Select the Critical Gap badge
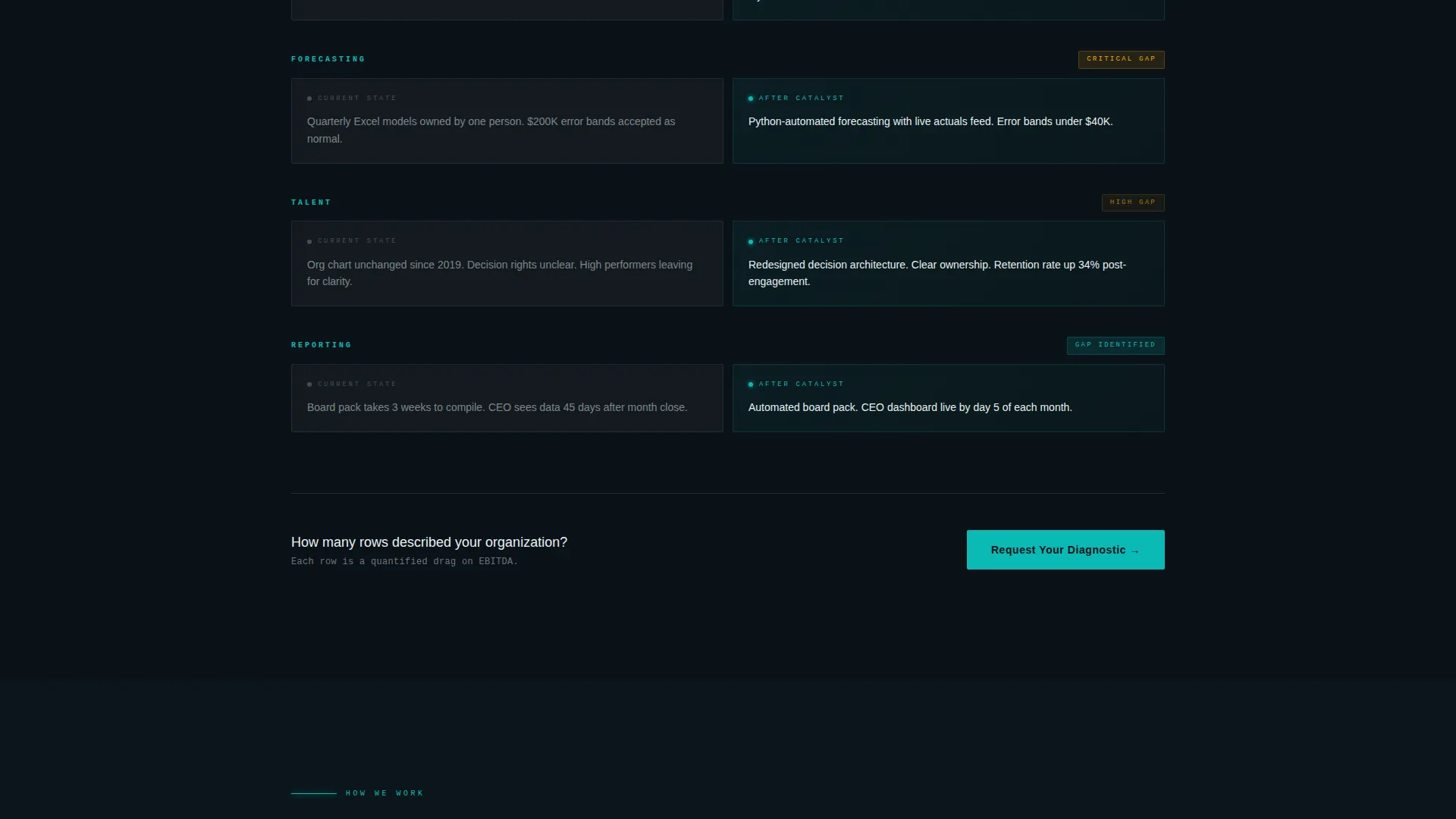This screenshot has width=1456, height=819. point(1121,59)
